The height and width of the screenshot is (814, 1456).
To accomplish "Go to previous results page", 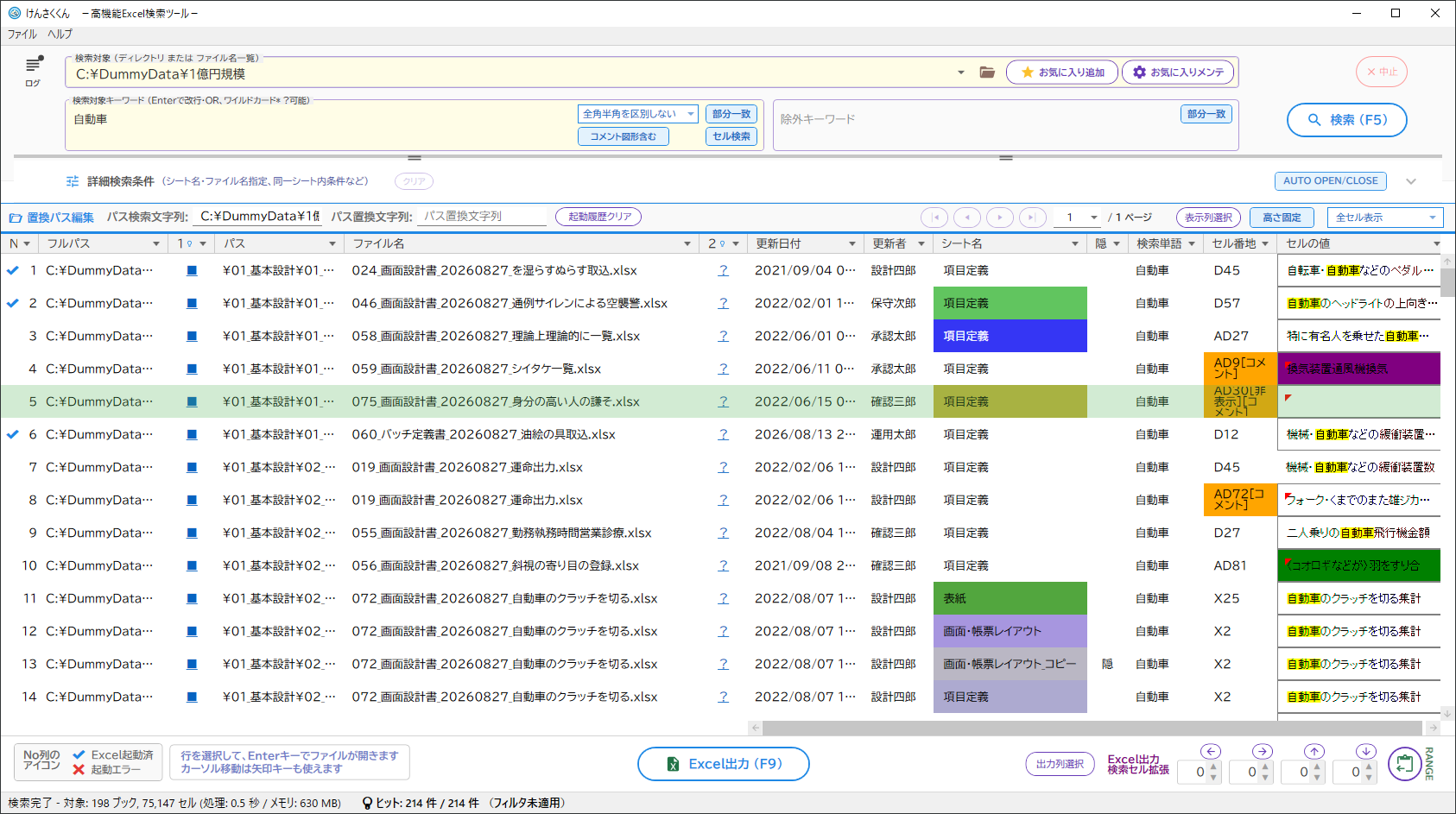I will (967, 218).
